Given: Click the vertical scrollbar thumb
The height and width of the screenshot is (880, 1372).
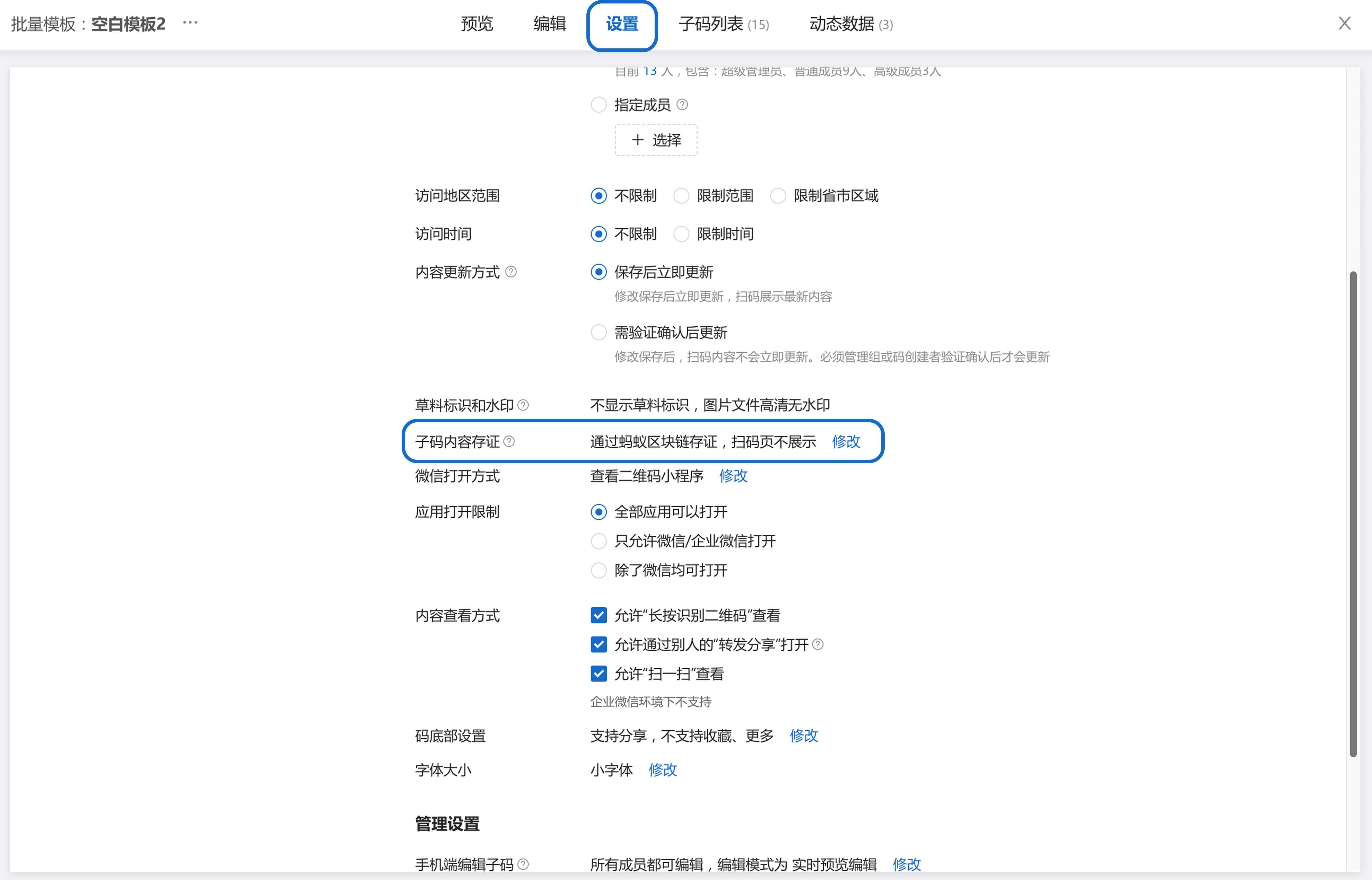Looking at the screenshot, I should [1353, 514].
